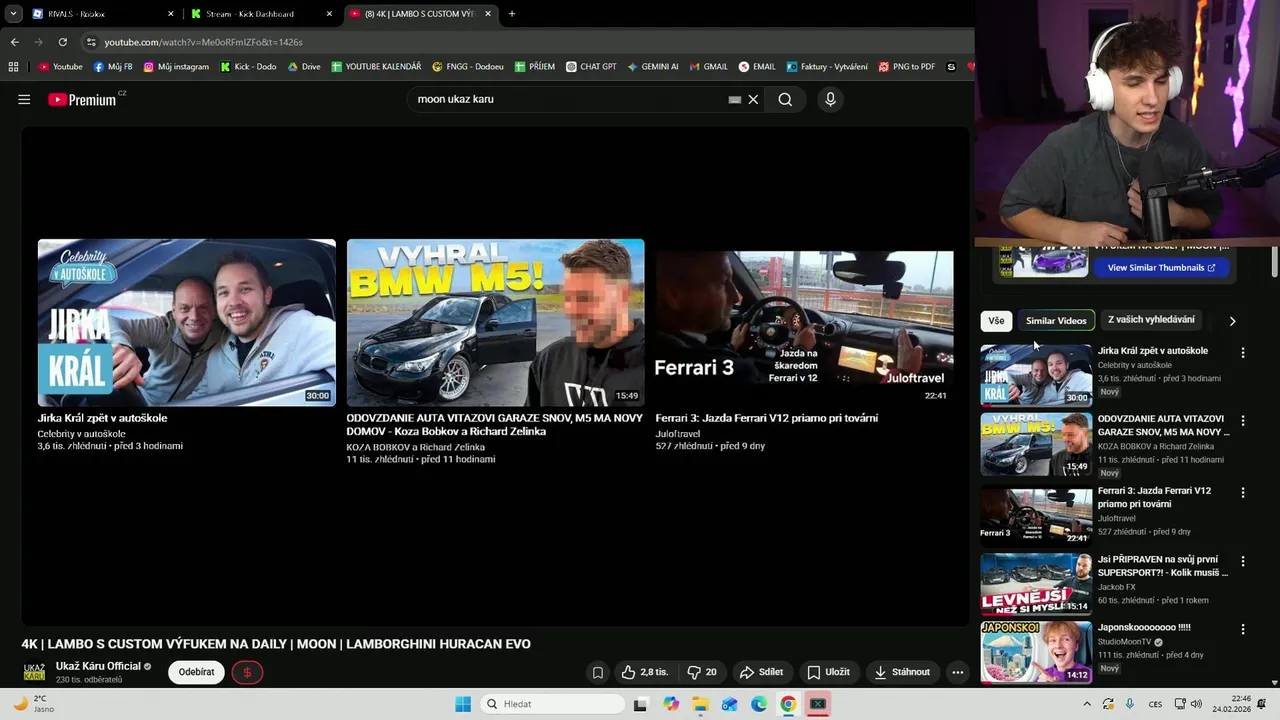
Task: Open the site information icon in address bar
Action: tap(91, 42)
